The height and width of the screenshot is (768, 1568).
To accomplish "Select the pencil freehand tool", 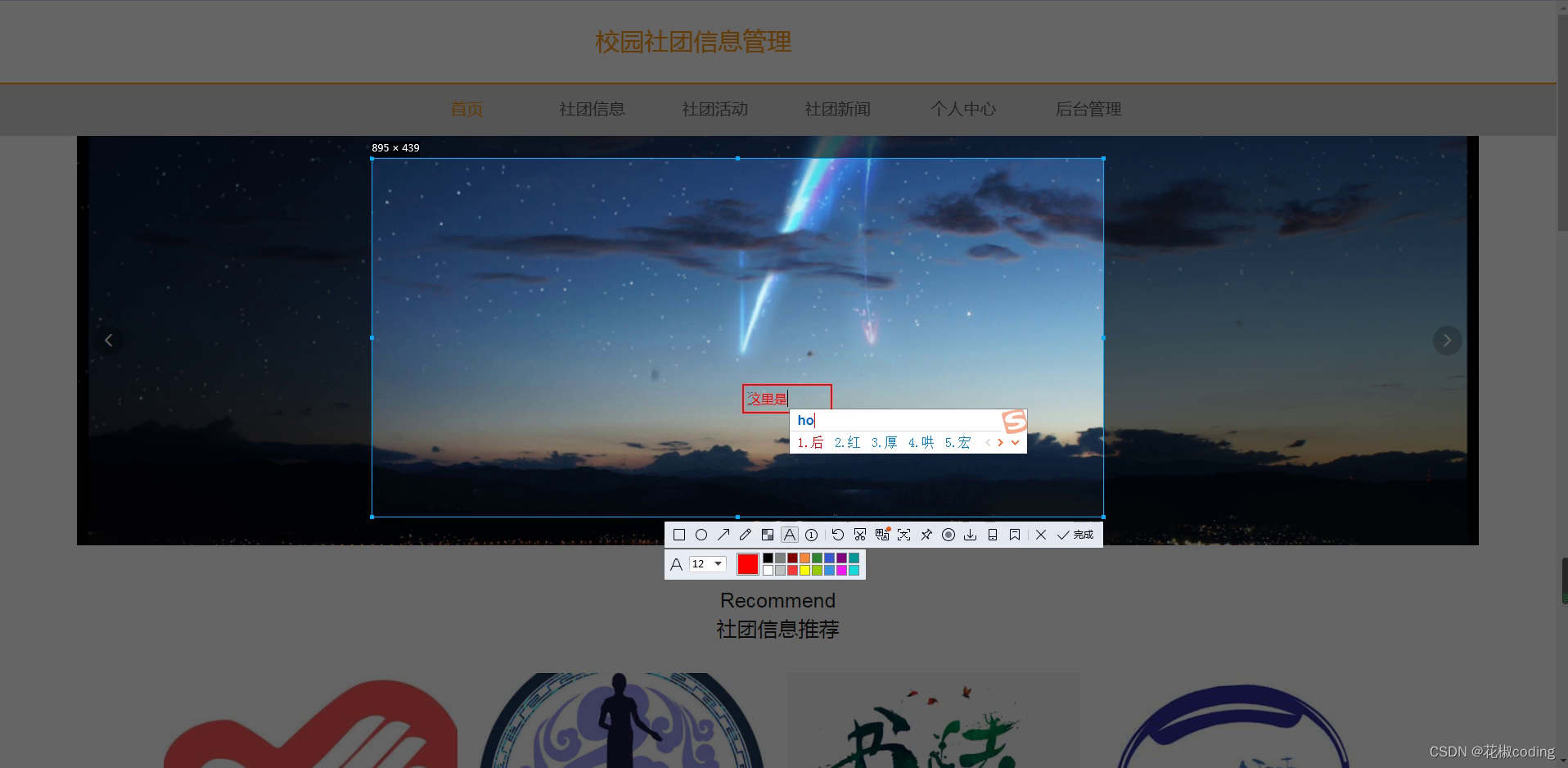I will [746, 535].
